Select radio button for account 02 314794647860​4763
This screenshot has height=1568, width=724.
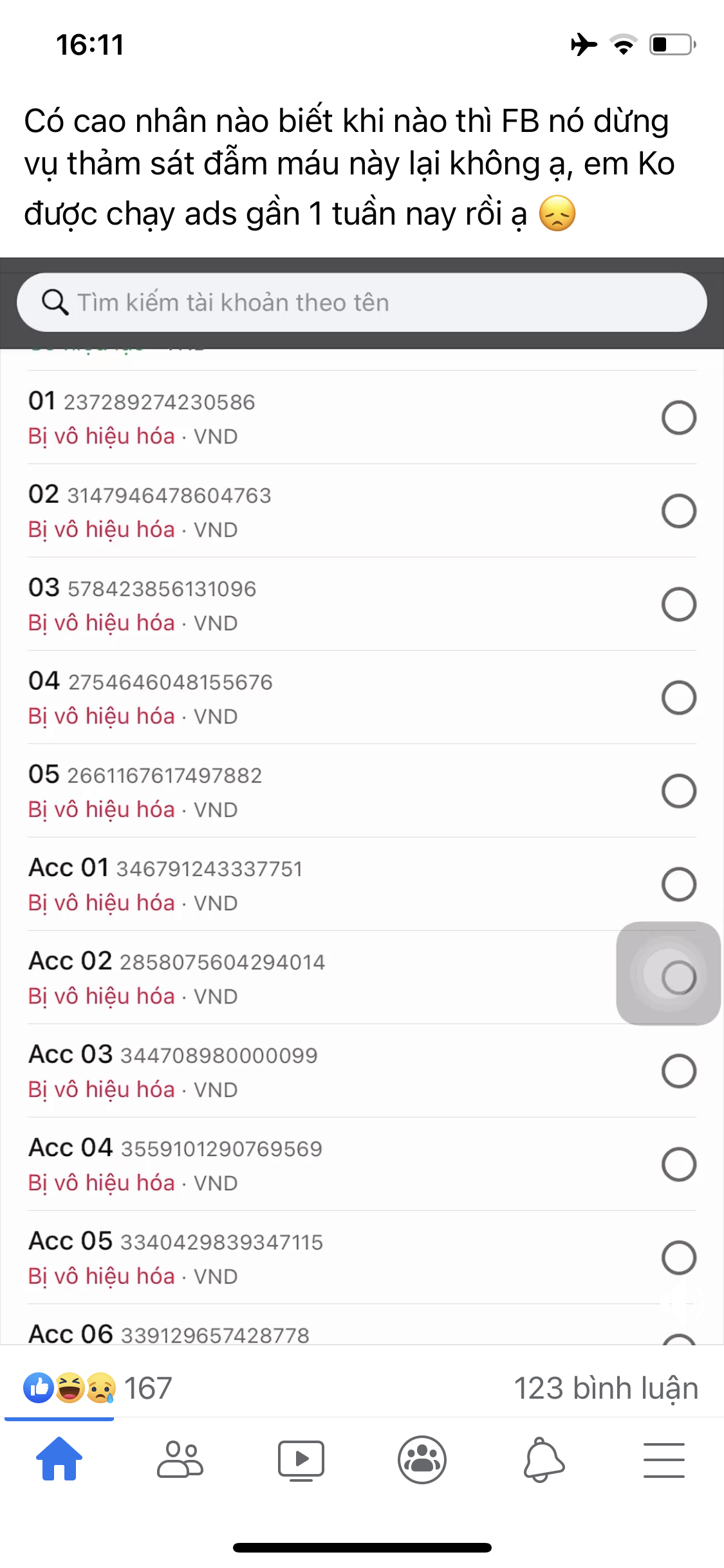coord(679,511)
